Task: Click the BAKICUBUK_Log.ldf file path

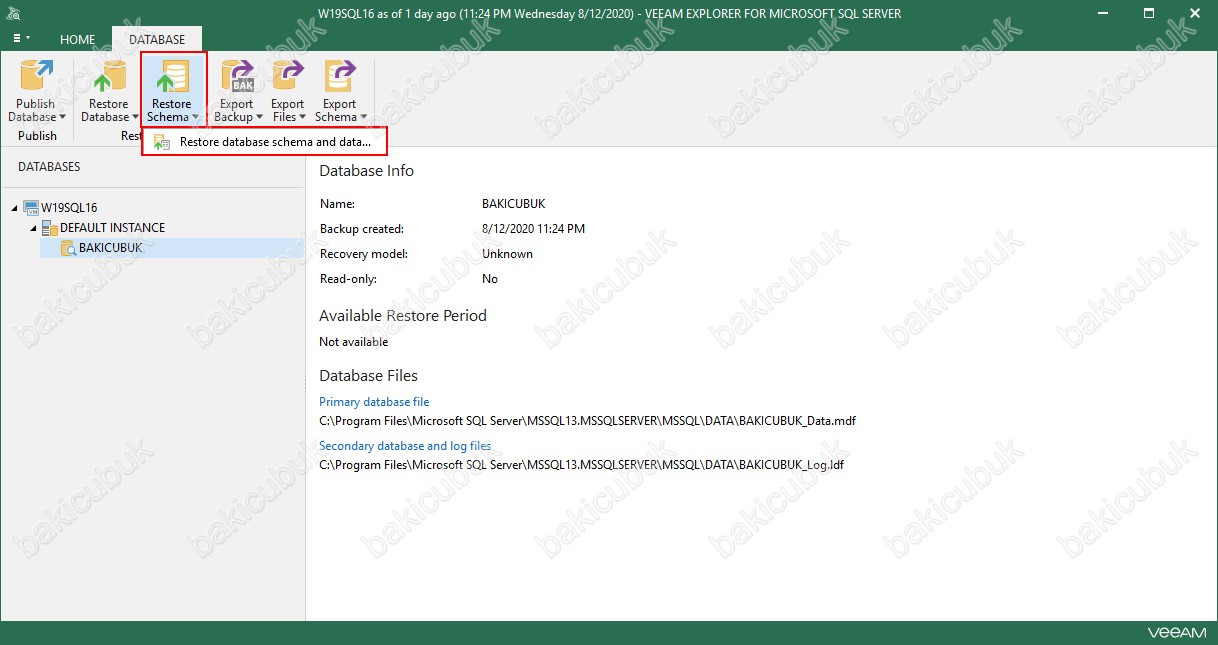Action: click(x=582, y=465)
